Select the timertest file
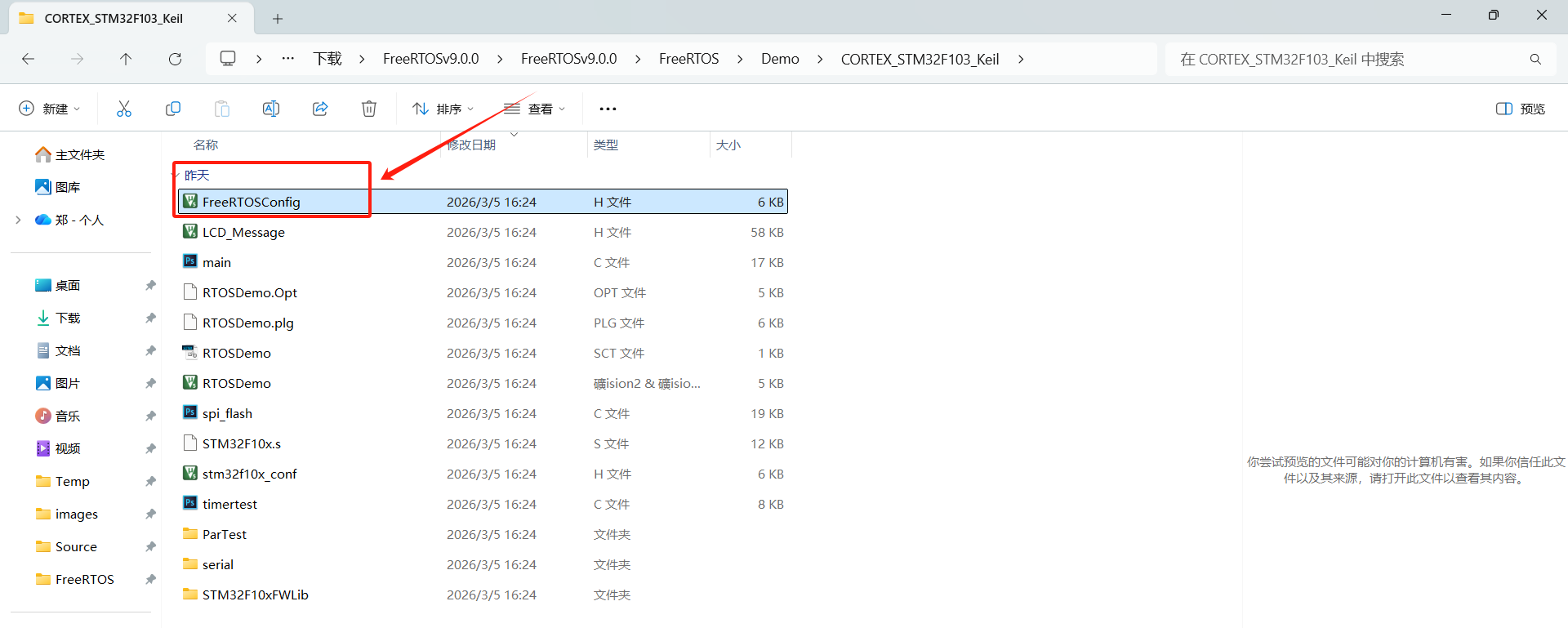Screen dimensions: 1568x628 point(483,504)
